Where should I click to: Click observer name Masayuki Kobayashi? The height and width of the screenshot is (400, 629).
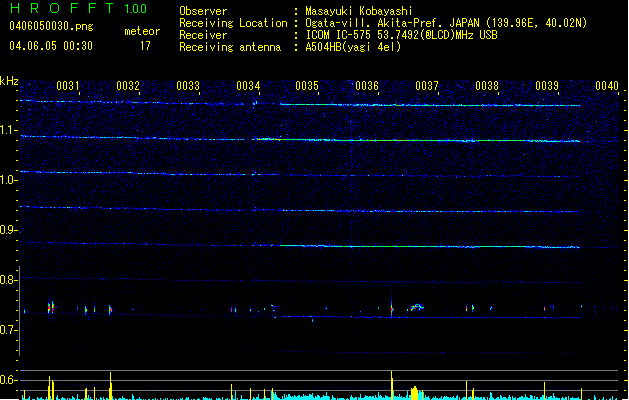coord(359,11)
